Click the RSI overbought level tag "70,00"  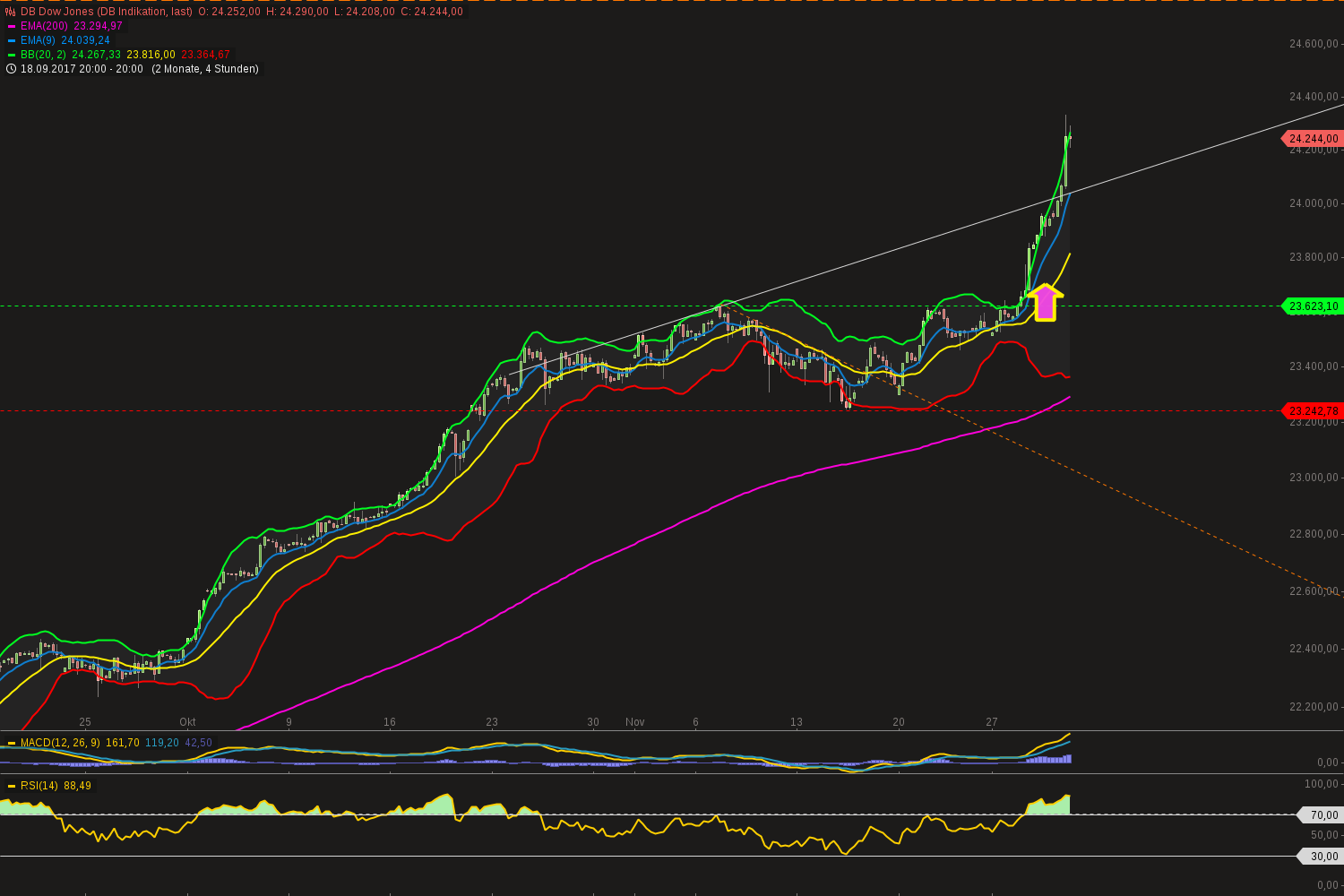point(1320,815)
